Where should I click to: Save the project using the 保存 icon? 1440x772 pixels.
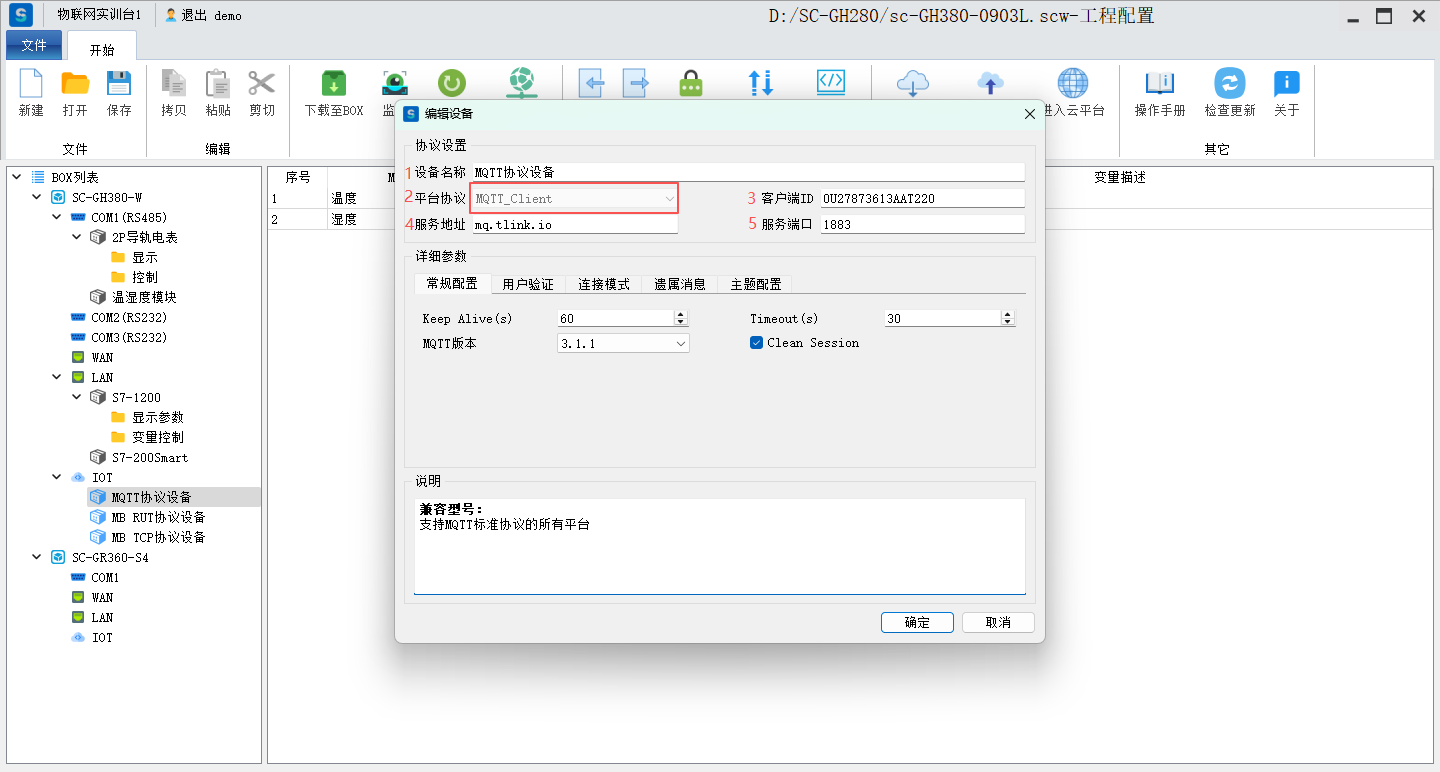[x=119, y=84]
